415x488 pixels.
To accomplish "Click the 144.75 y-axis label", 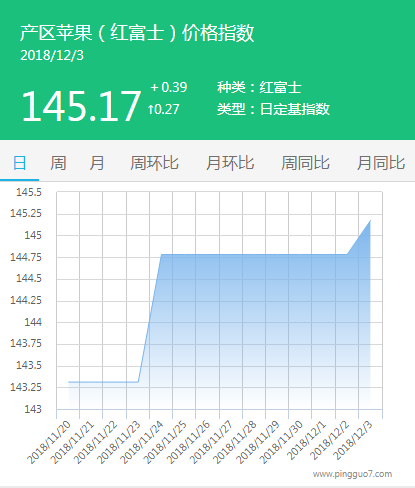I will click(26, 257).
